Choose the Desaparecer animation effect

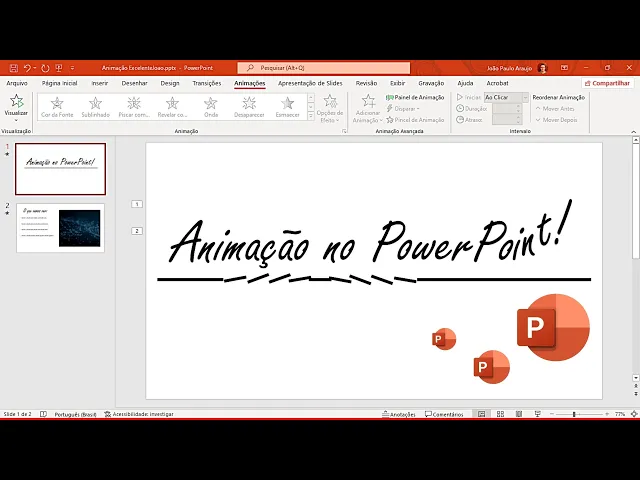coord(249,107)
